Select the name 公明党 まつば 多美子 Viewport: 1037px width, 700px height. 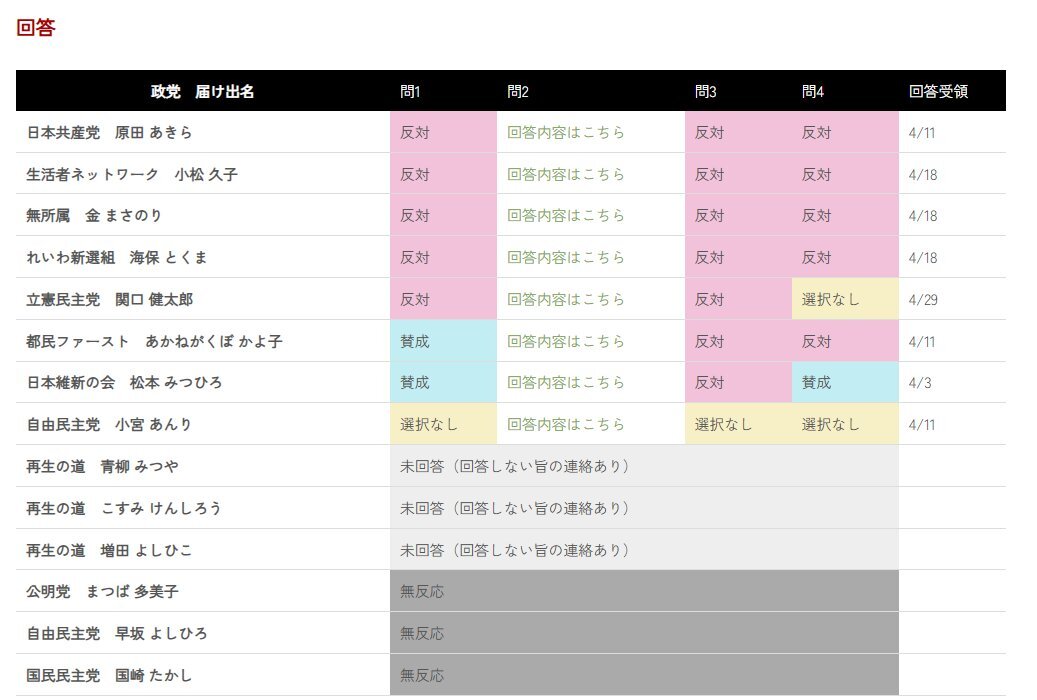click(x=103, y=591)
